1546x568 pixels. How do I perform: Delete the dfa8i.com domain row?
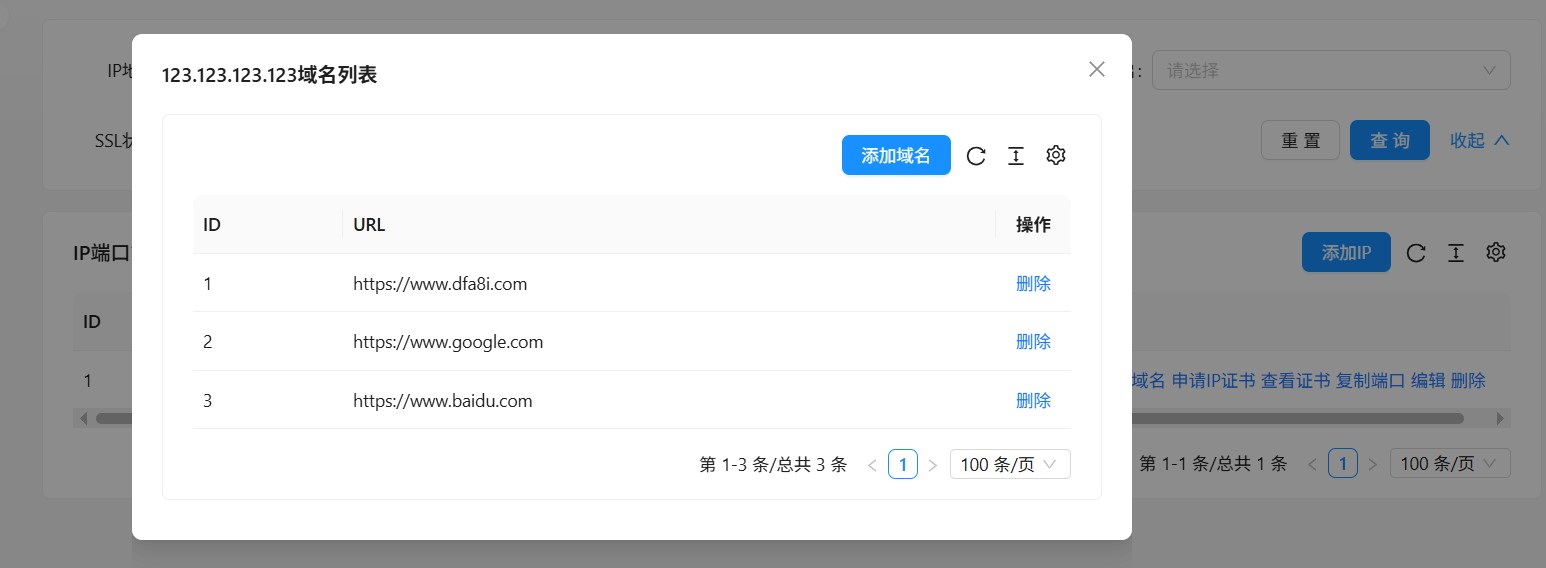[x=1033, y=284]
